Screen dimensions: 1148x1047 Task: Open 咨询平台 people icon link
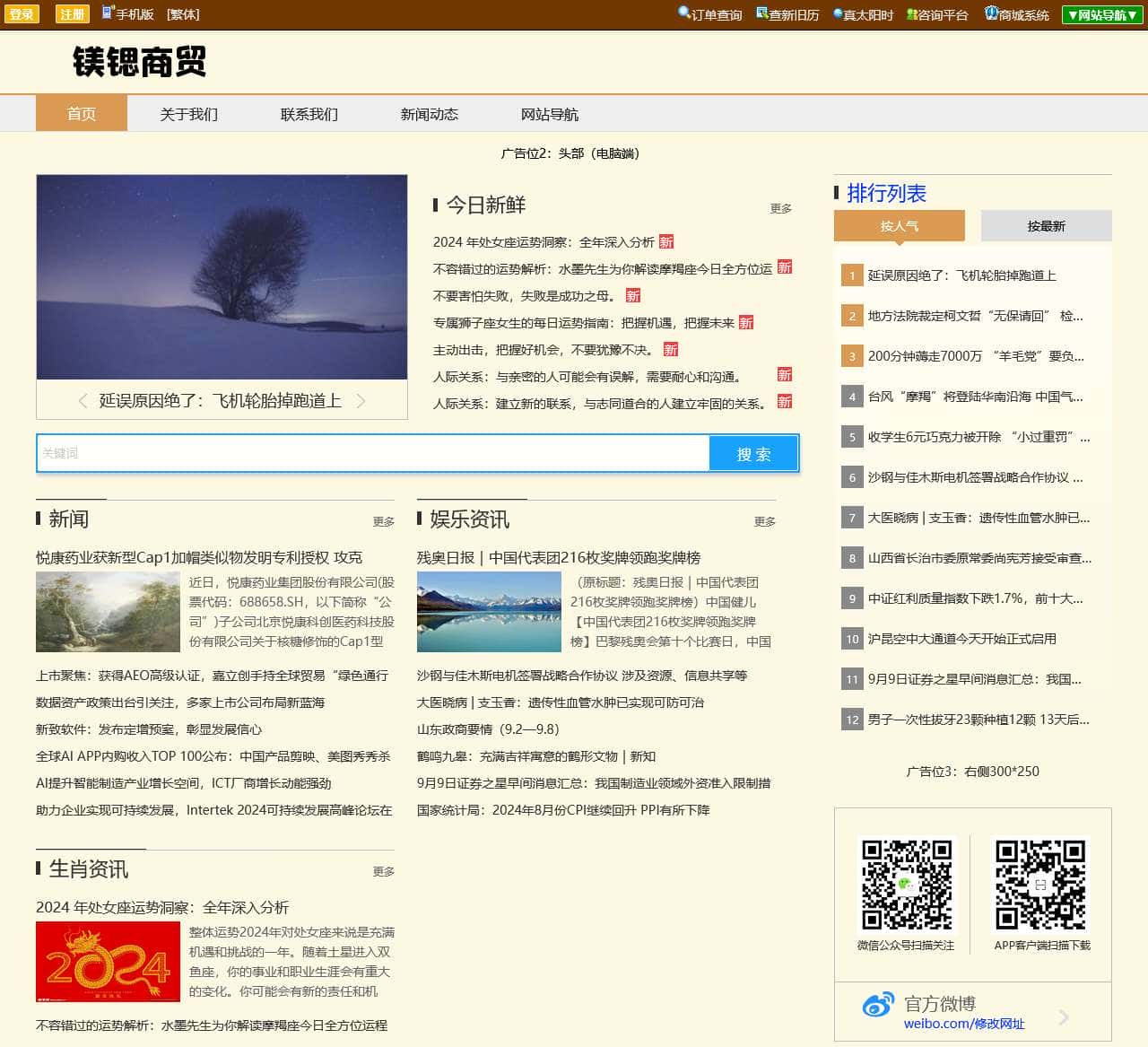tap(912, 13)
